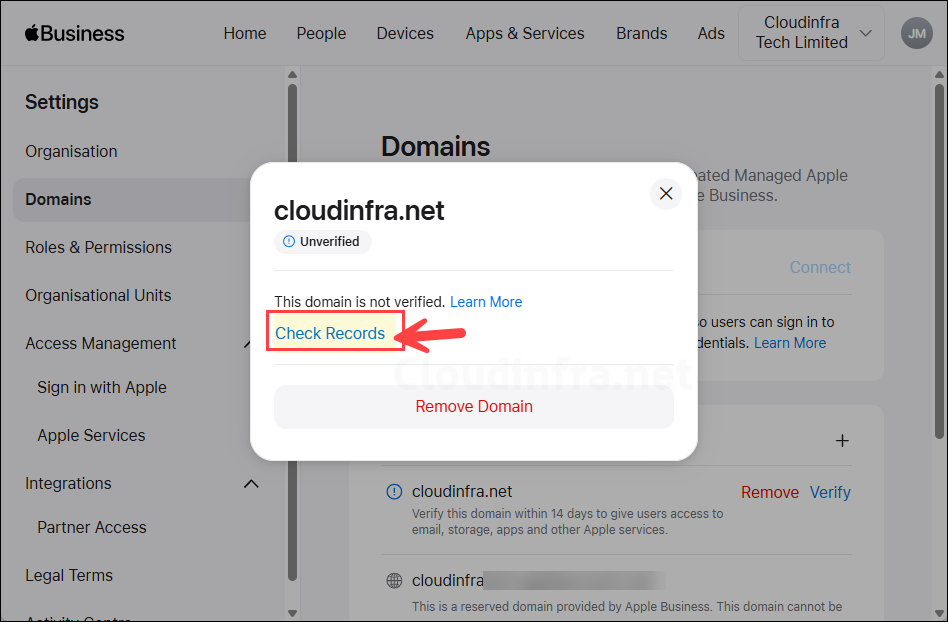
Task: Click the cloudinfra.net domain name in list
Action: click(462, 491)
